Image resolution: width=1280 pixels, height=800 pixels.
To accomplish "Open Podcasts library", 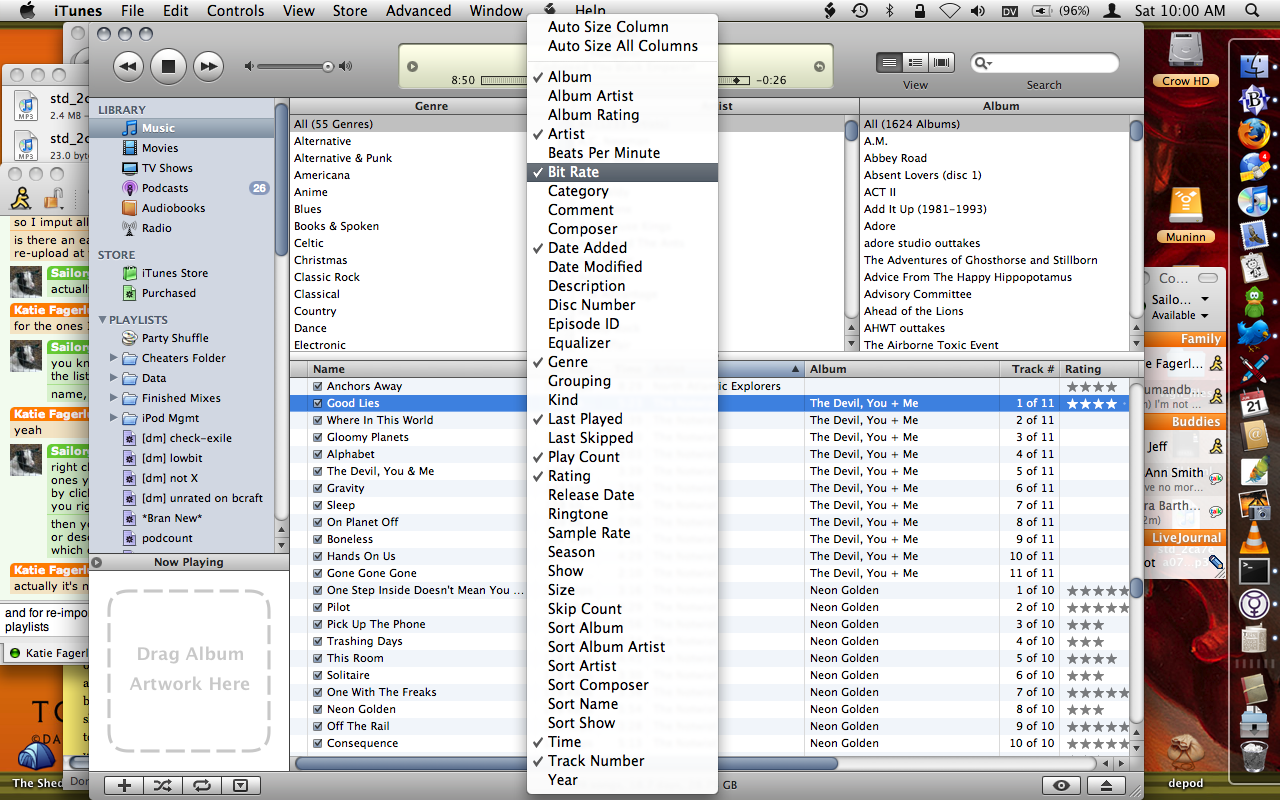I will click(x=165, y=188).
